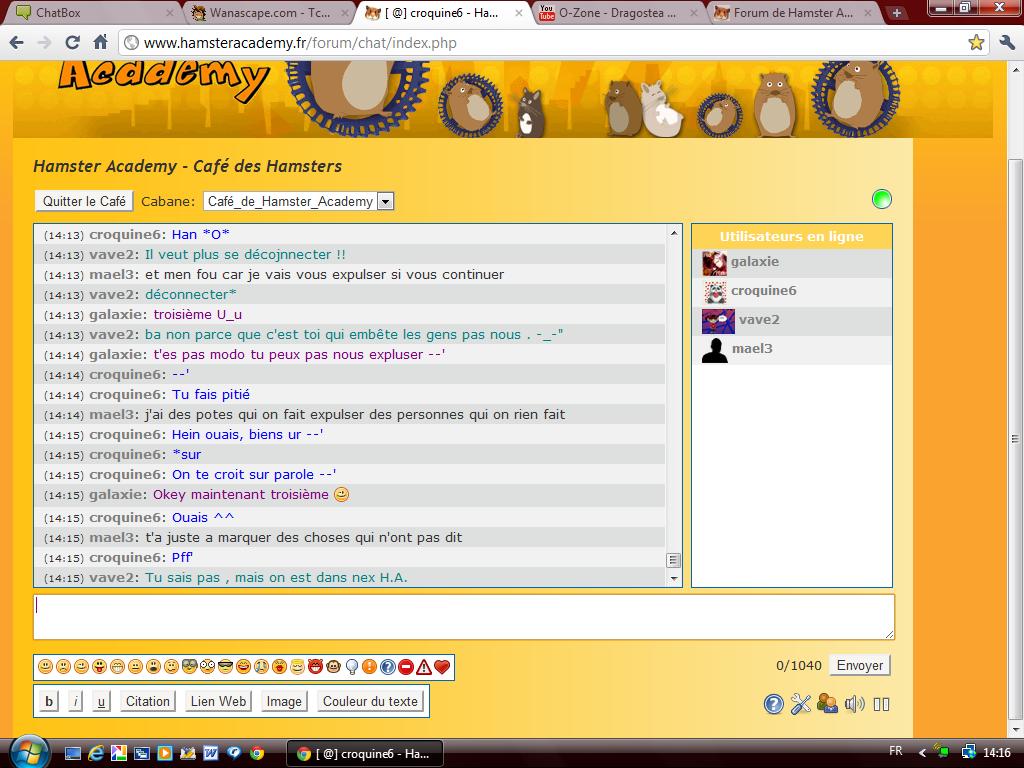Switch to the Wanascape.com browser tab

click(x=269, y=12)
